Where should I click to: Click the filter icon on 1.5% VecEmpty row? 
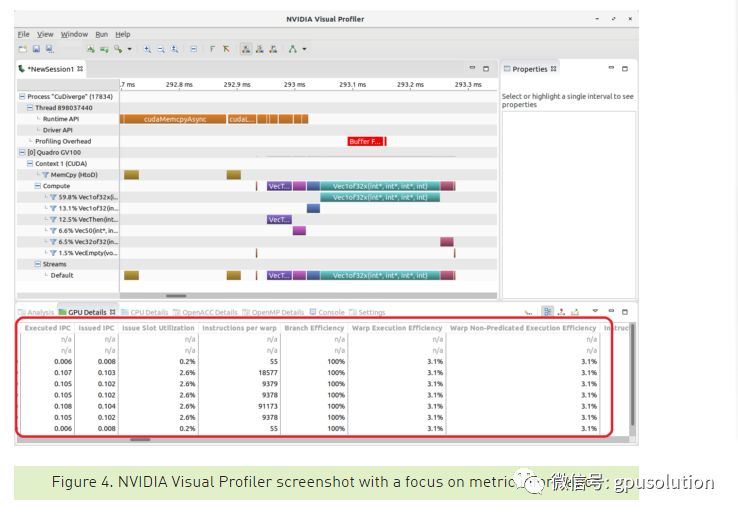coord(53,253)
